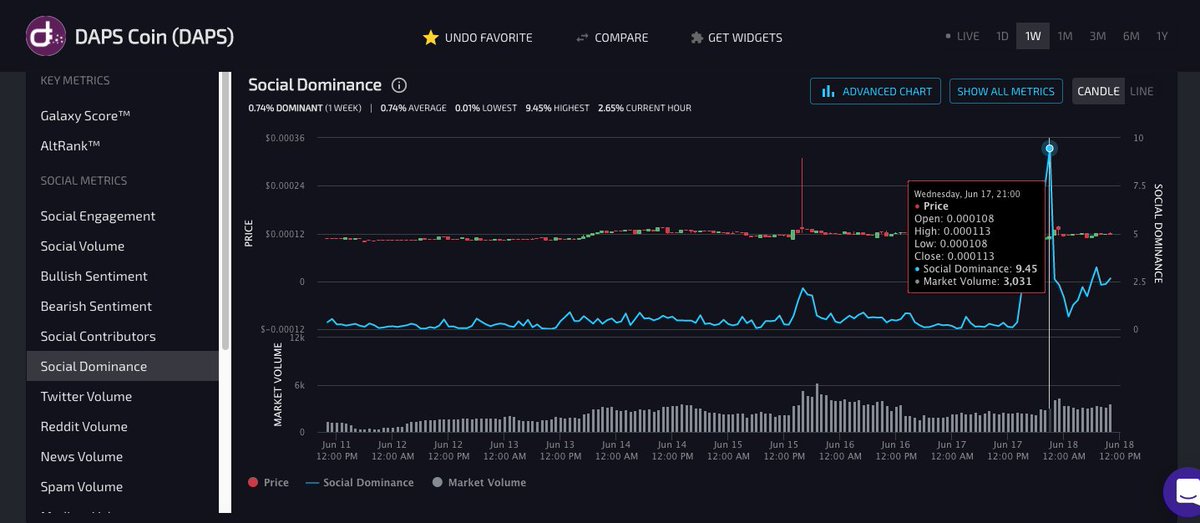Click the DAPS Coin logo icon
This screenshot has height=523, width=1200.
[x=46, y=37]
